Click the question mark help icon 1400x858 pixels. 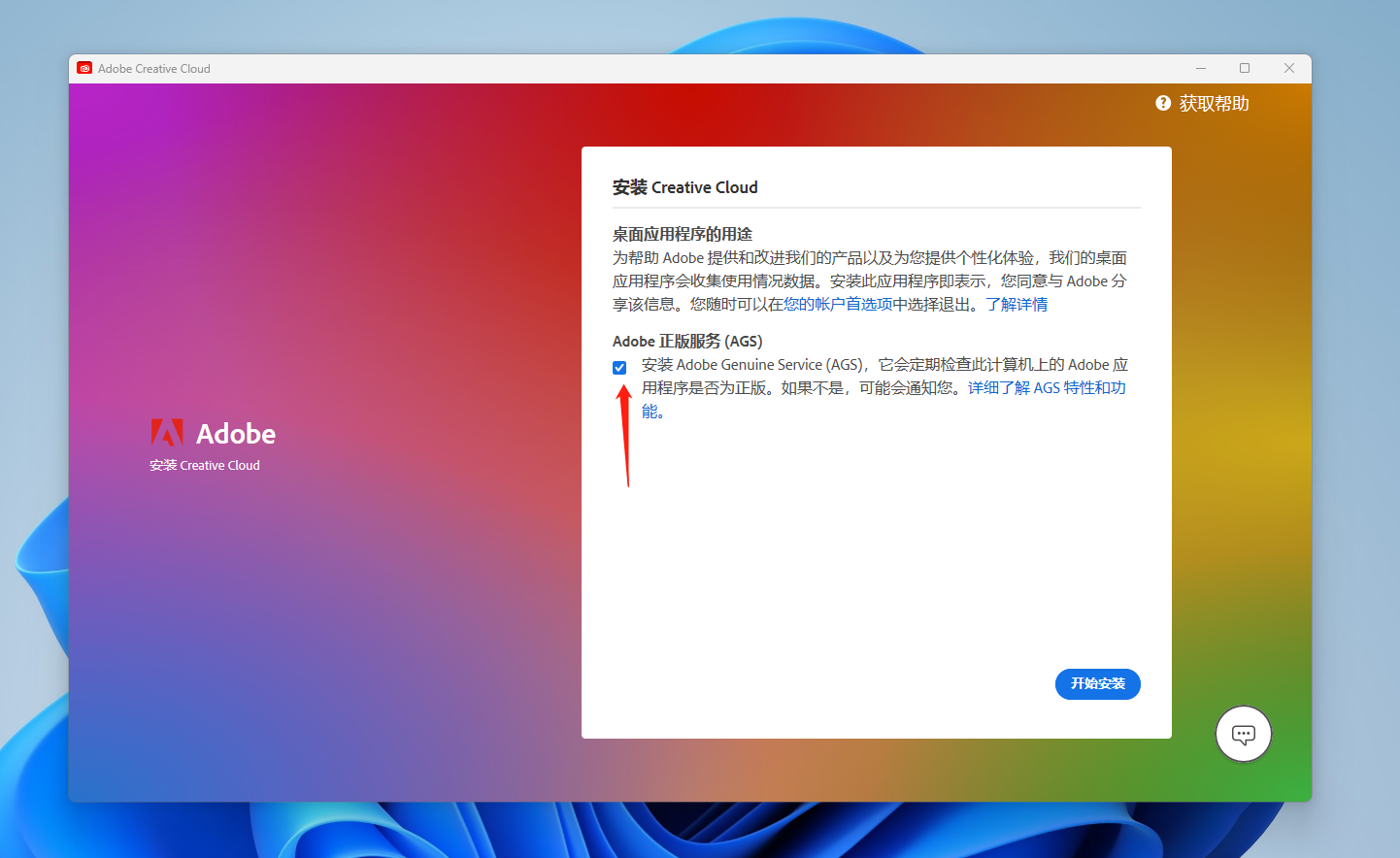click(1163, 103)
